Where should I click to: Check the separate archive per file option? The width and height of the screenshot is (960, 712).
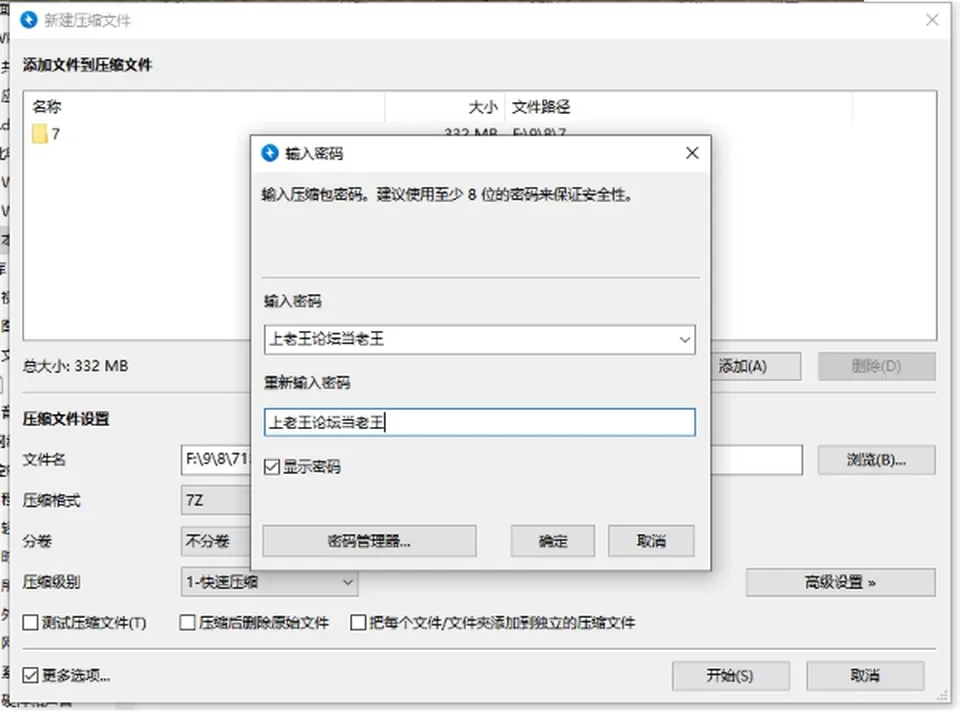(x=358, y=623)
